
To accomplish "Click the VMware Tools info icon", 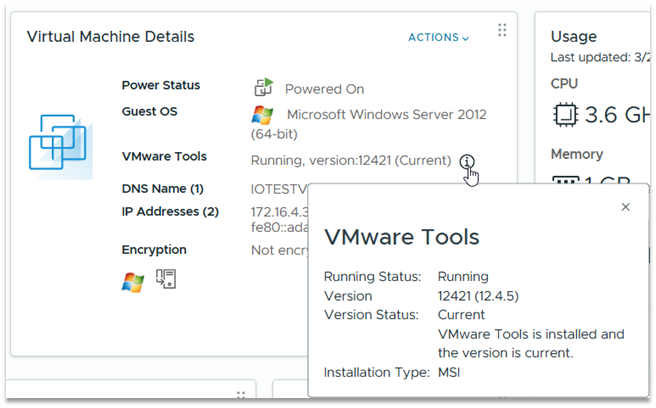I will coord(467,161).
